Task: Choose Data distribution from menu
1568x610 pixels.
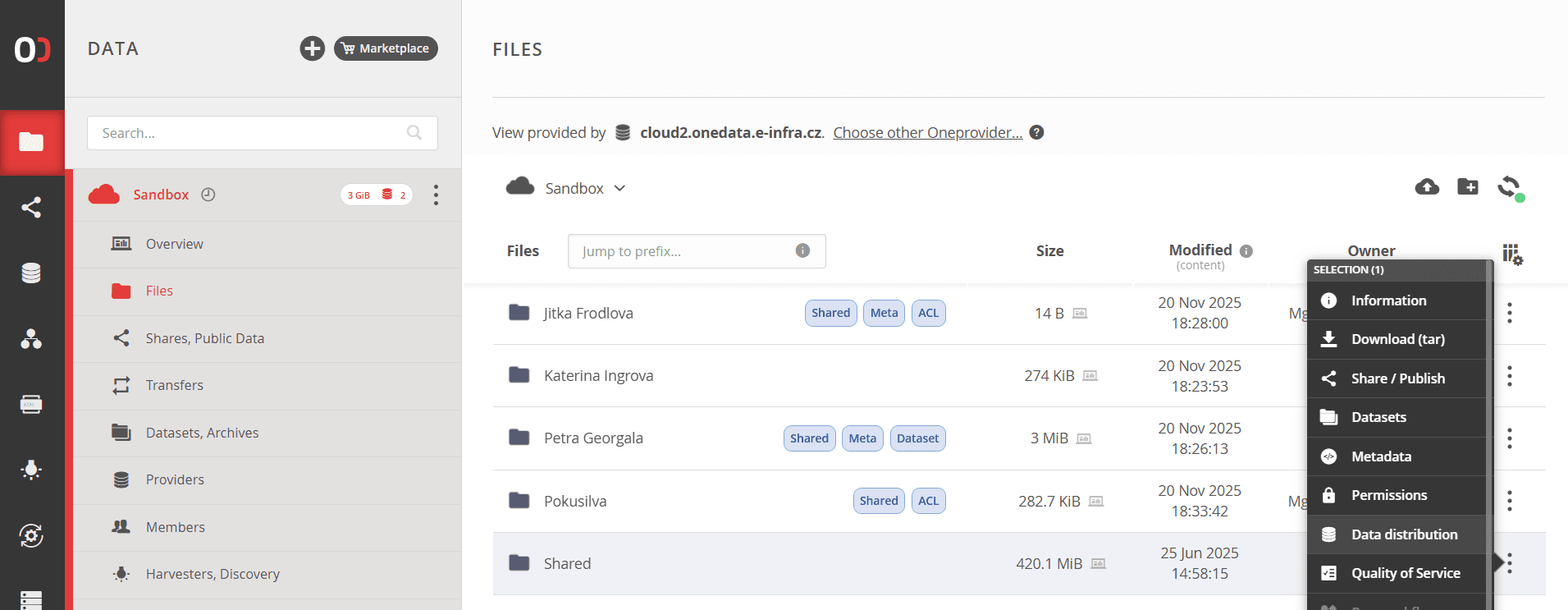Action: tap(1397, 534)
